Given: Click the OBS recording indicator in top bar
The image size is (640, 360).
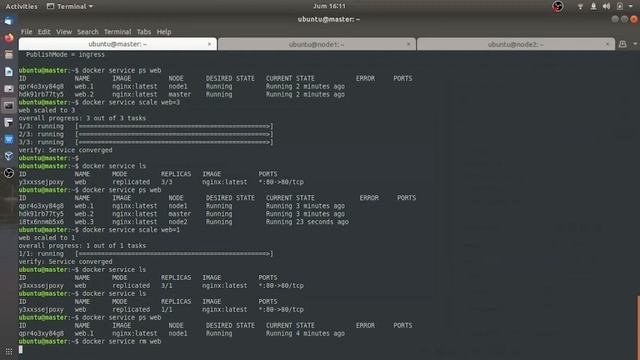Looking at the screenshot, I should point(558,6).
